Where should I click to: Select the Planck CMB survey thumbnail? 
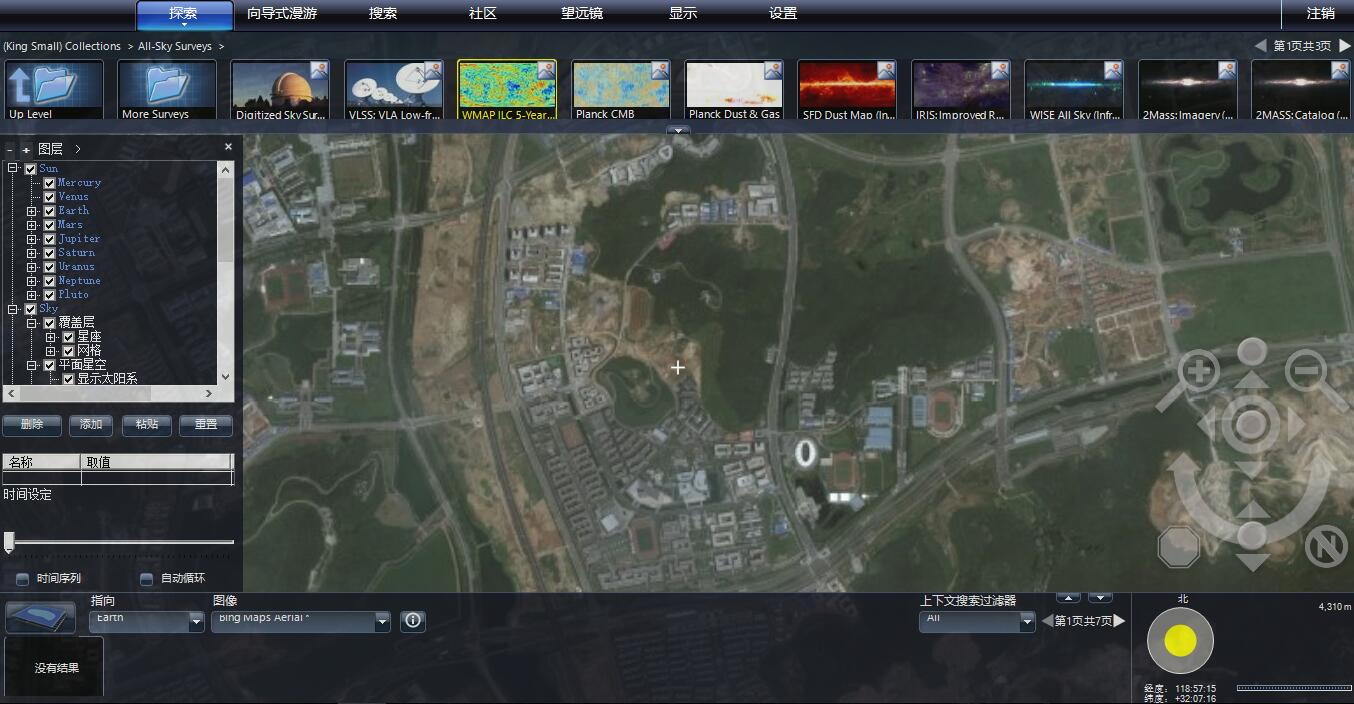click(620, 90)
